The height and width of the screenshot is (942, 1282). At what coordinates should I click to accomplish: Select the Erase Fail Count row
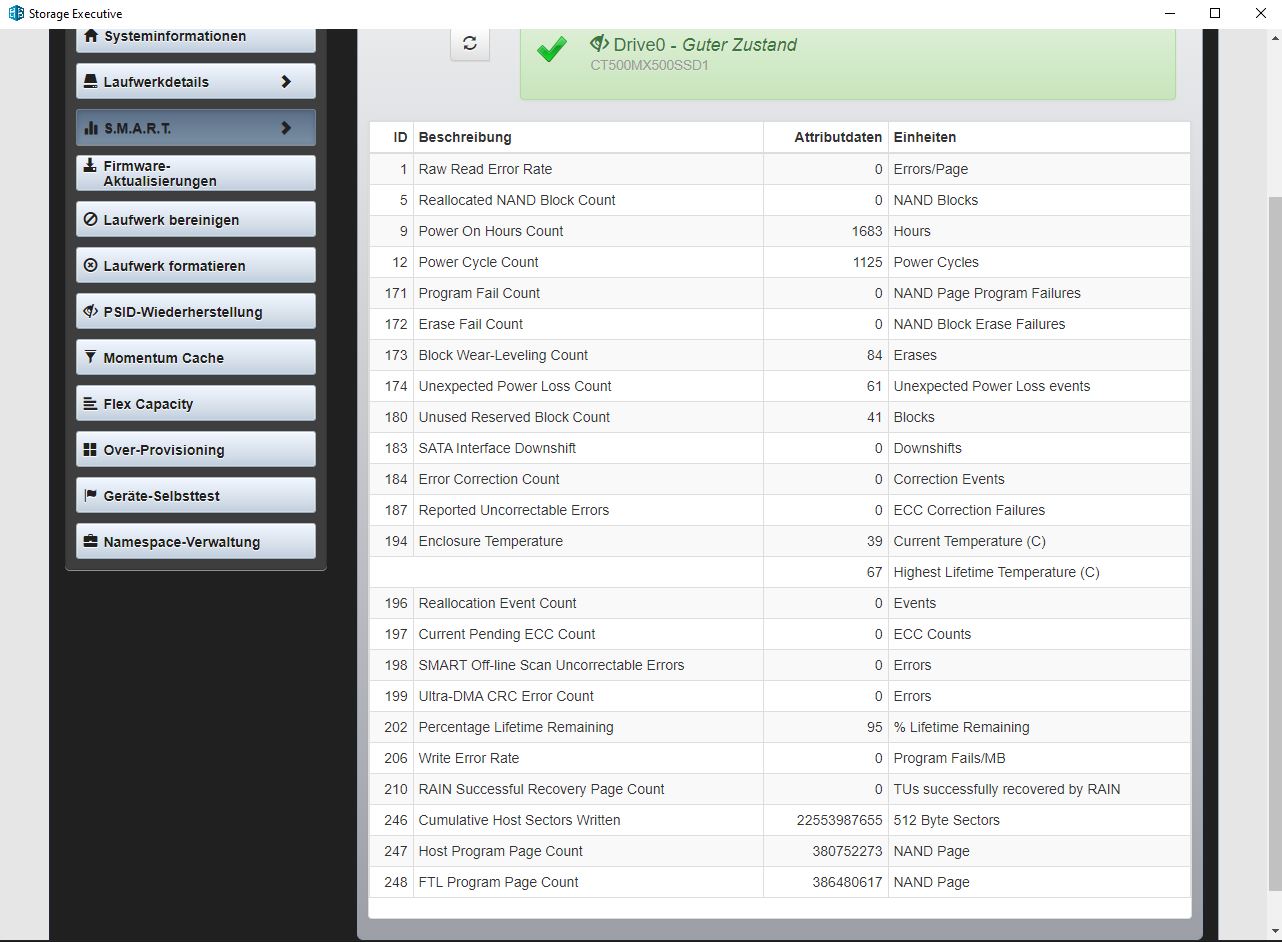780,324
